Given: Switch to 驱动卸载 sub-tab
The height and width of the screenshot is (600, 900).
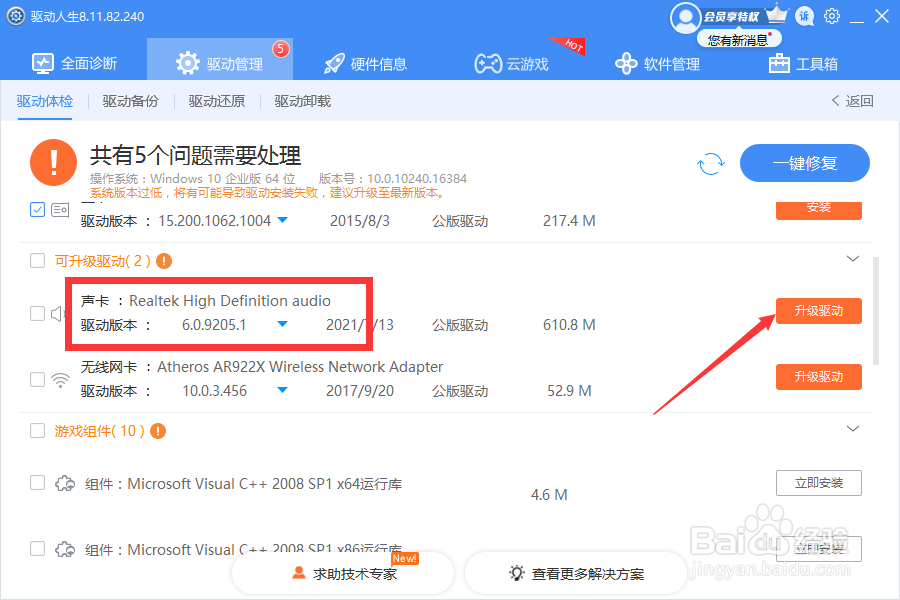Looking at the screenshot, I should pos(302,102).
